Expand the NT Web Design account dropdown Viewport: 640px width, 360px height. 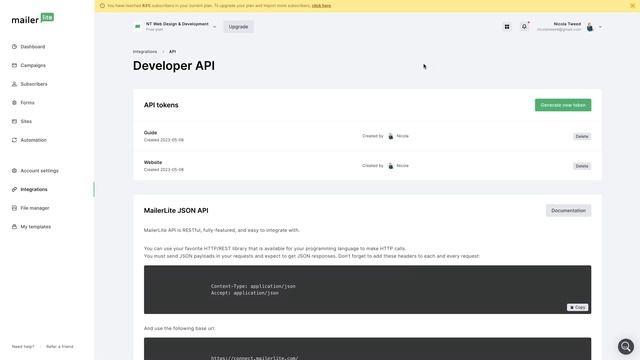click(214, 27)
